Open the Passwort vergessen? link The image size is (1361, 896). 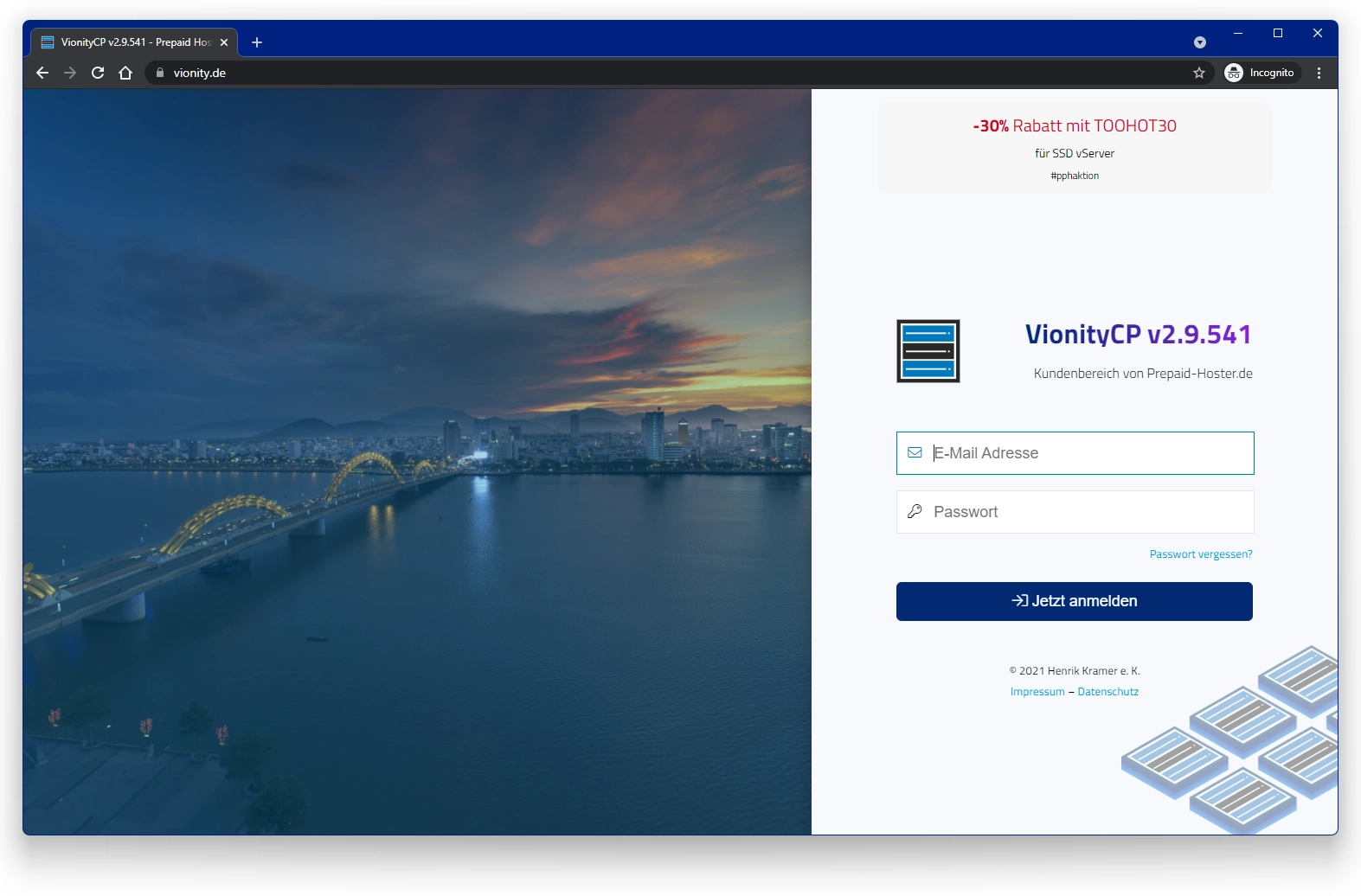point(1201,554)
